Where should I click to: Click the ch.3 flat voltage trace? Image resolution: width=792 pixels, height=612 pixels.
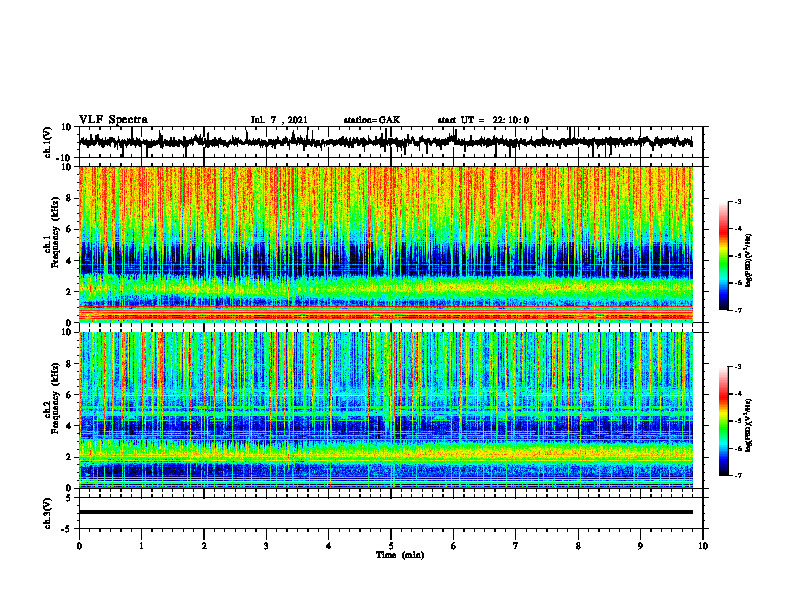[x=386, y=512]
